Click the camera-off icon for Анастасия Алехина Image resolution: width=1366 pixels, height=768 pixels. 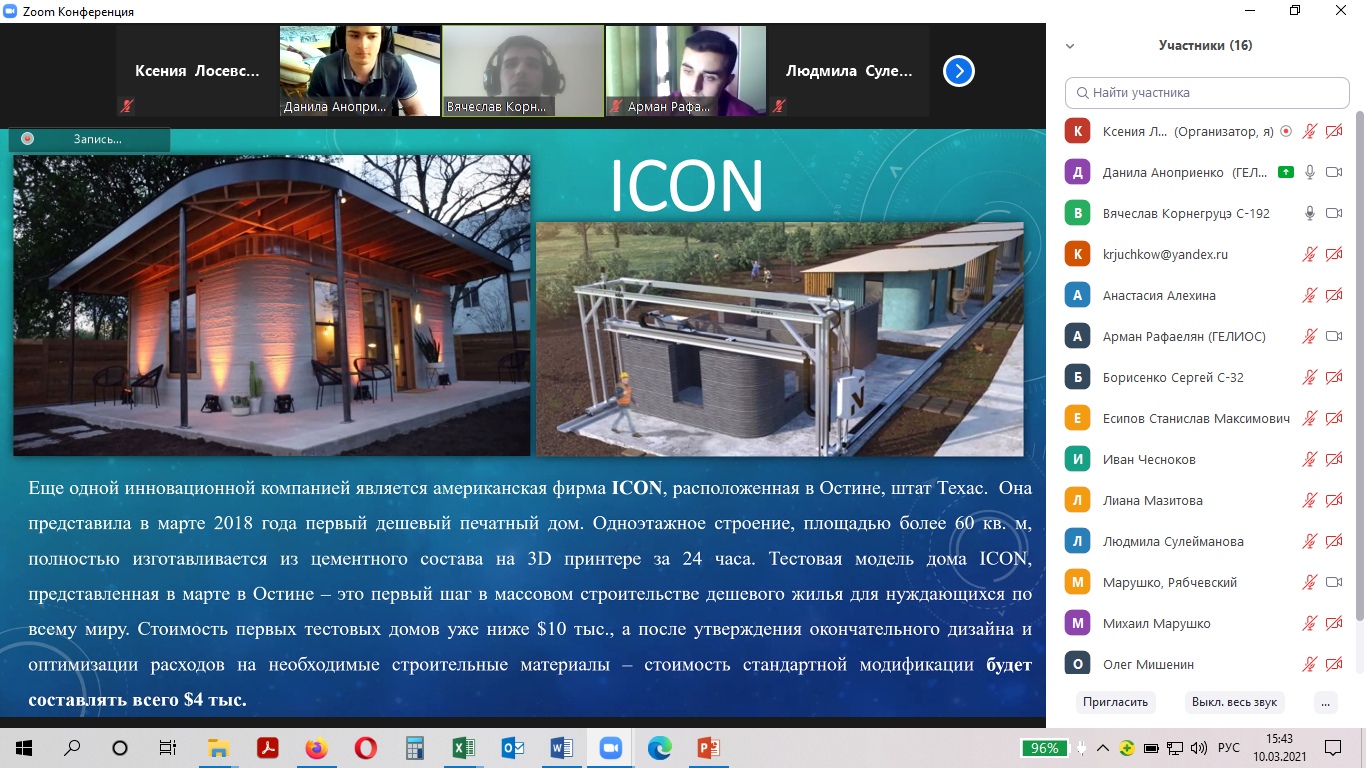pyautogui.click(x=1333, y=295)
